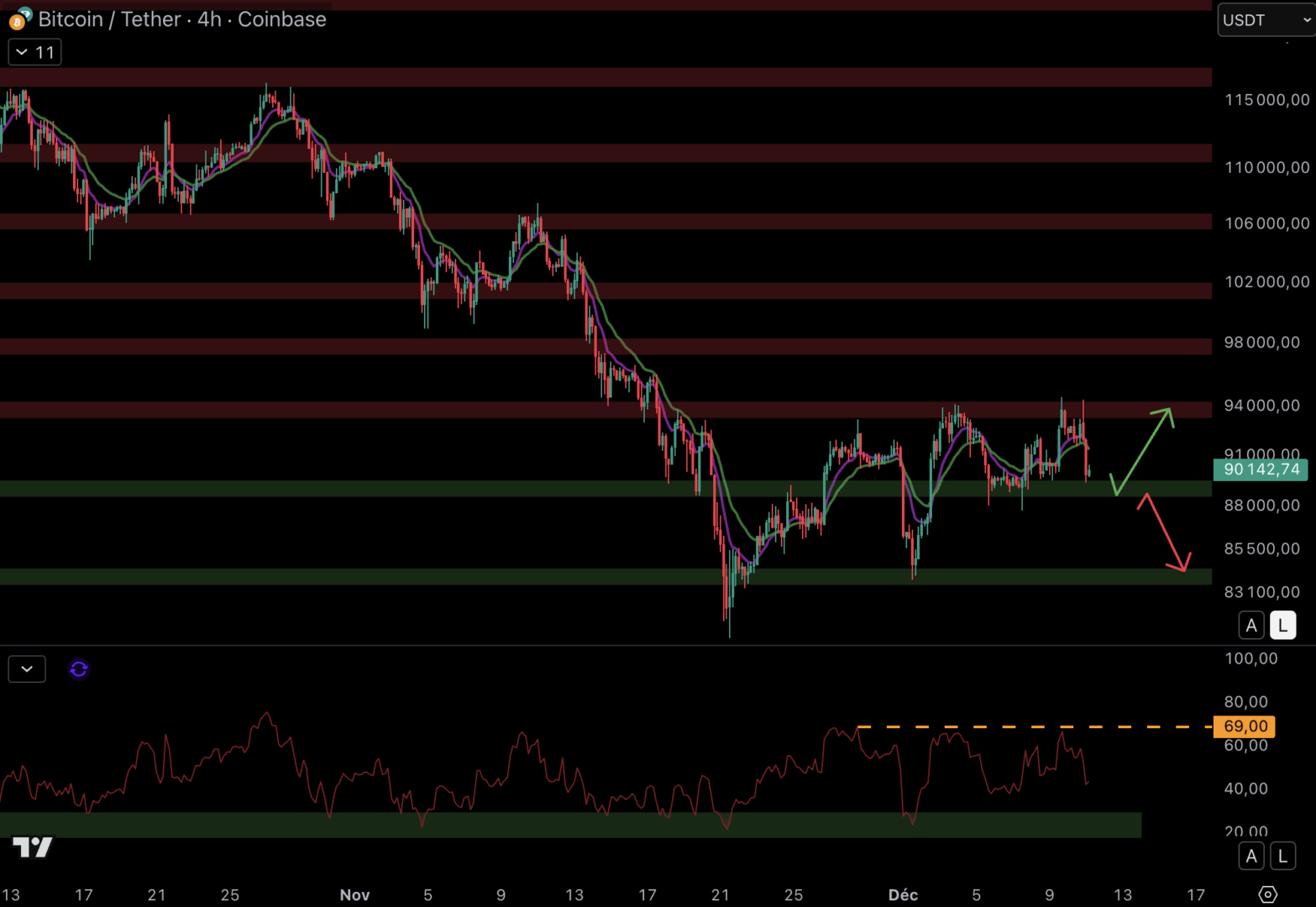Image resolution: width=1316 pixels, height=907 pixels.
Task: Toggle auto scale A on indicator pane
Action: pos(1251,857)
